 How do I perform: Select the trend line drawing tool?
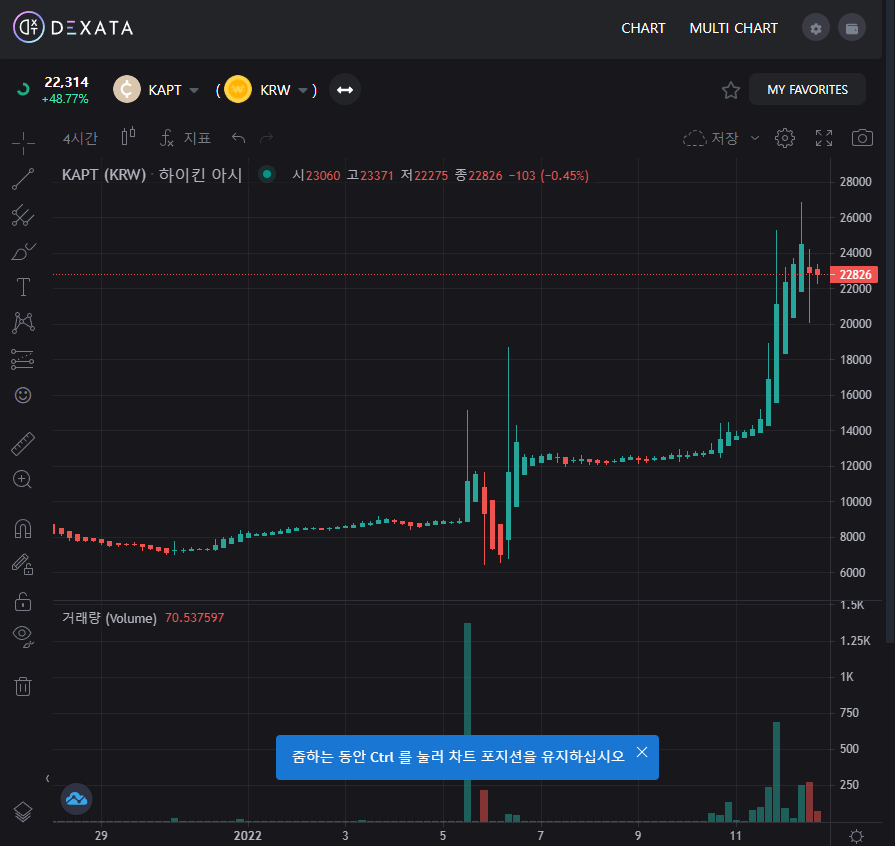click(23, 179)
